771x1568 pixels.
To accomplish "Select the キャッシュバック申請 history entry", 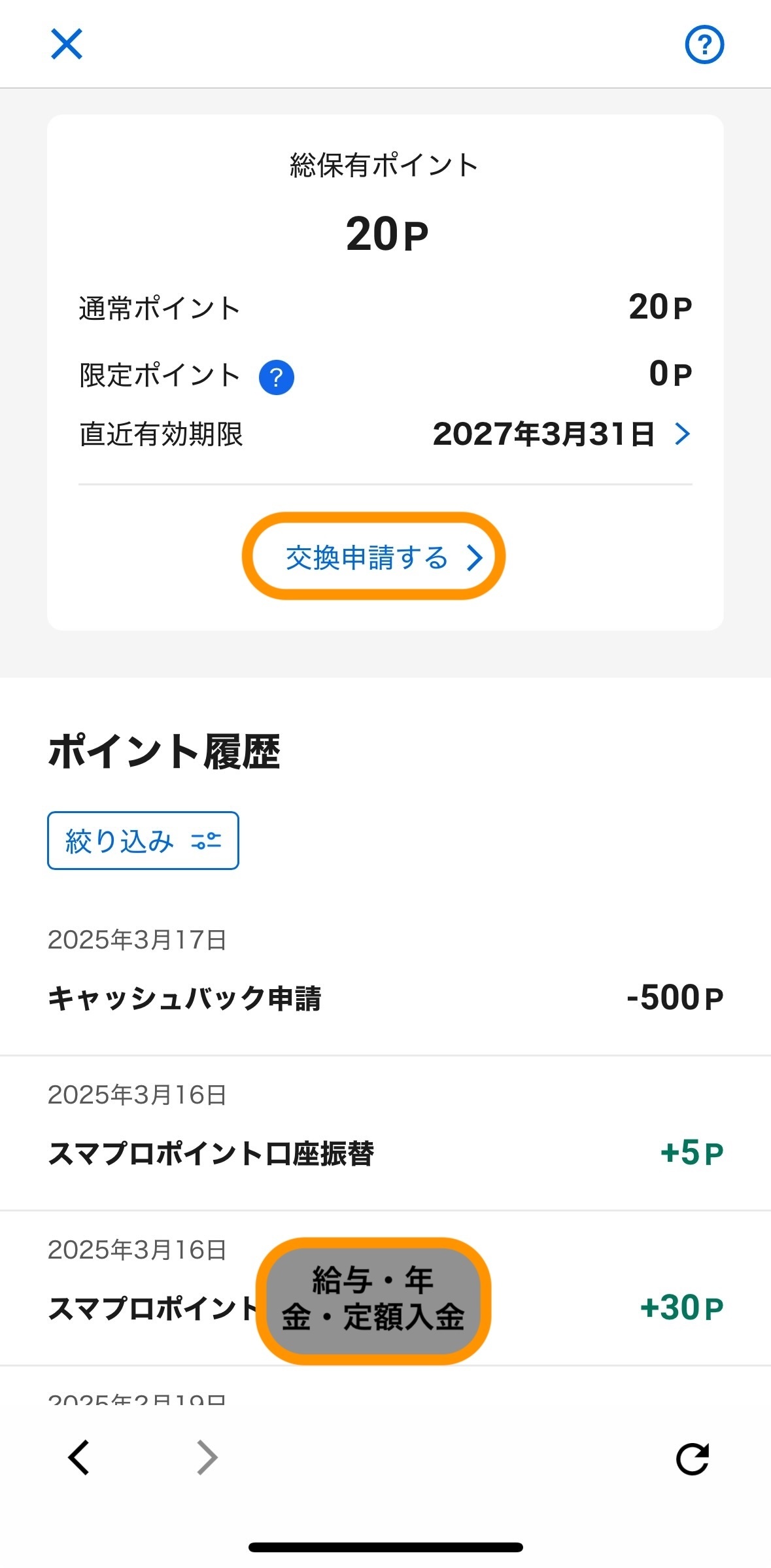I will click(x=184, y=999).
